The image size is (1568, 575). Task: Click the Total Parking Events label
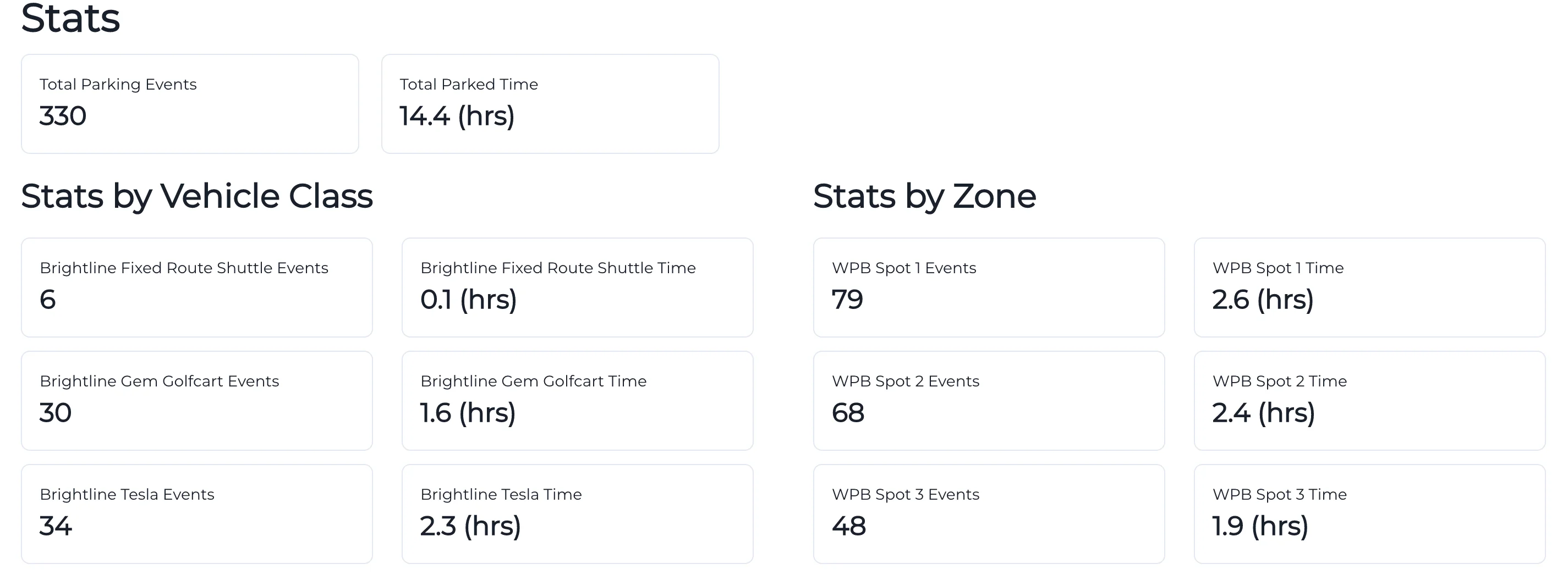pos(118,85)
